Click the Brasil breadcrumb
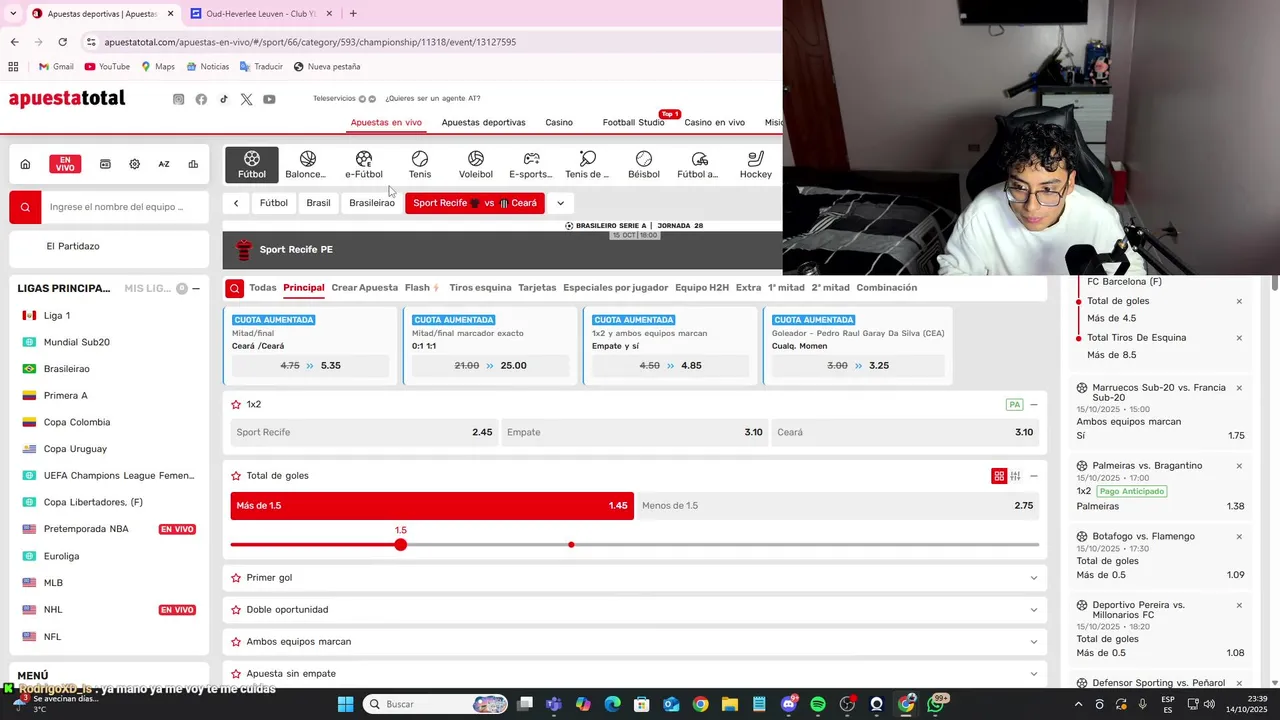Screen dimensions: 1280x720 [318, 203]
